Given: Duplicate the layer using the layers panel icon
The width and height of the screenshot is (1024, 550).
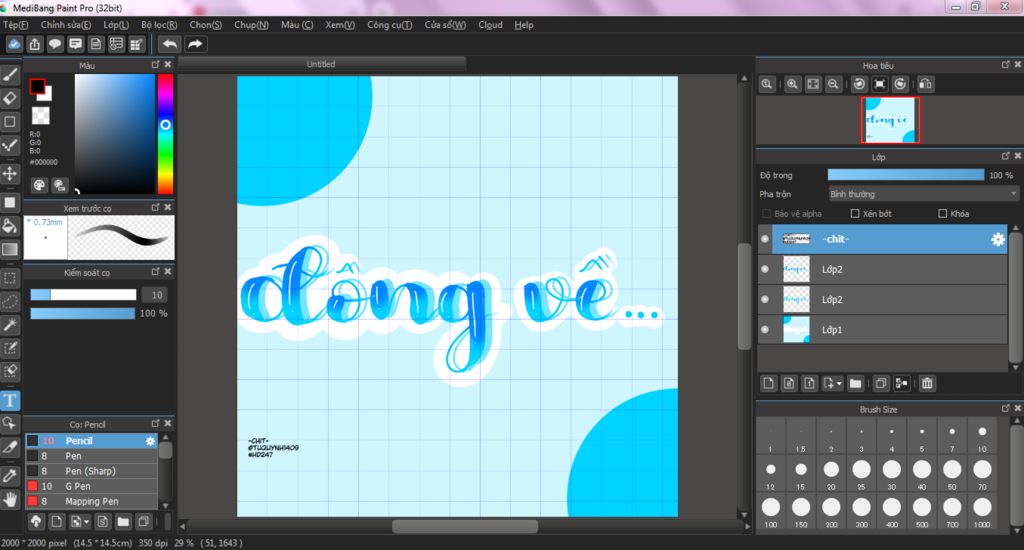Looking at the screenshot, I should point(881,383).
